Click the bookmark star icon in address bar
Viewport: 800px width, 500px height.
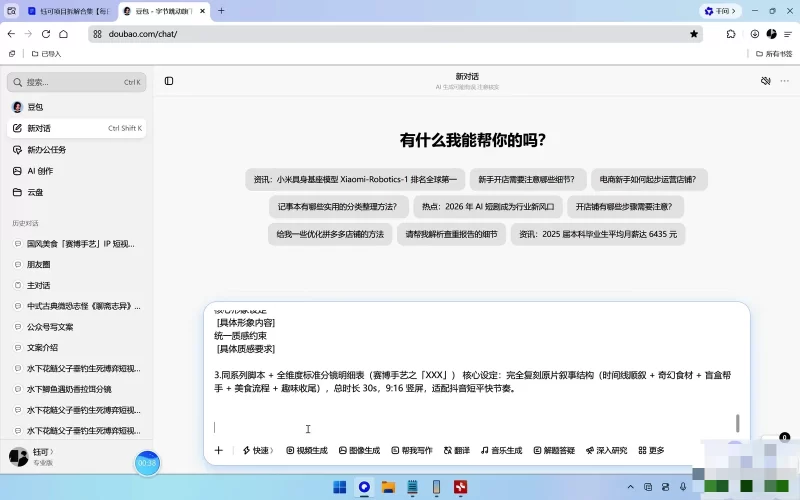(694, 34)
